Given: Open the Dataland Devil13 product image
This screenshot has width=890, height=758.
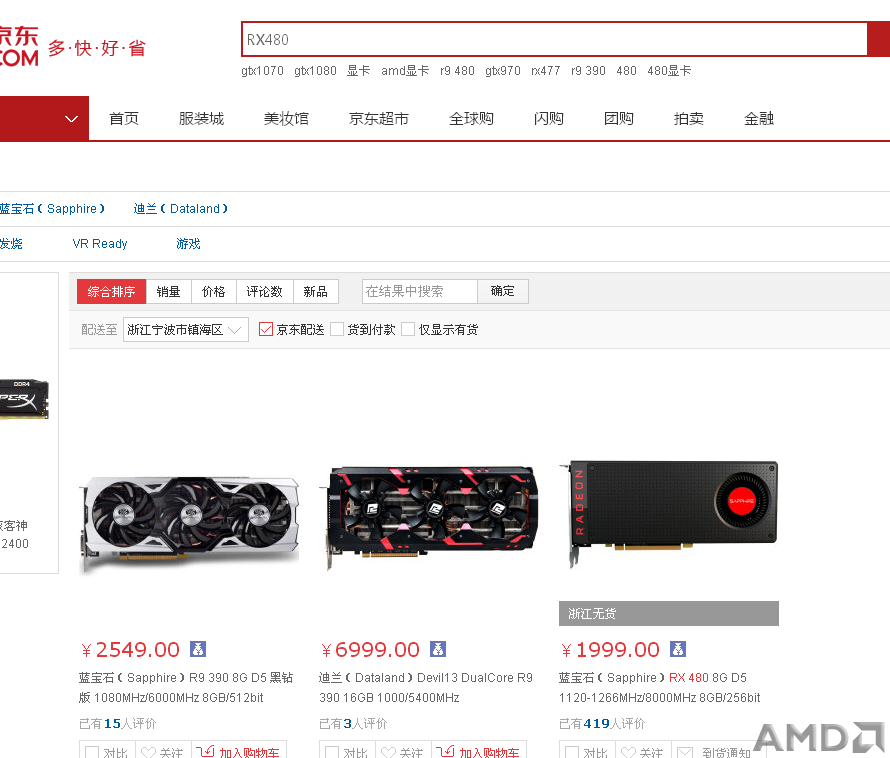Looking at the screenshot, I should 429,517.
